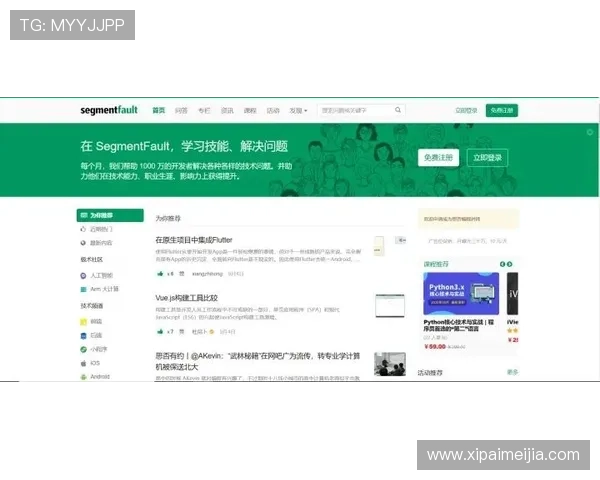The width and height of the screenshot is (600, 480).
Task: Open 人工智能 community in sidebar
Action: [96, 276]
